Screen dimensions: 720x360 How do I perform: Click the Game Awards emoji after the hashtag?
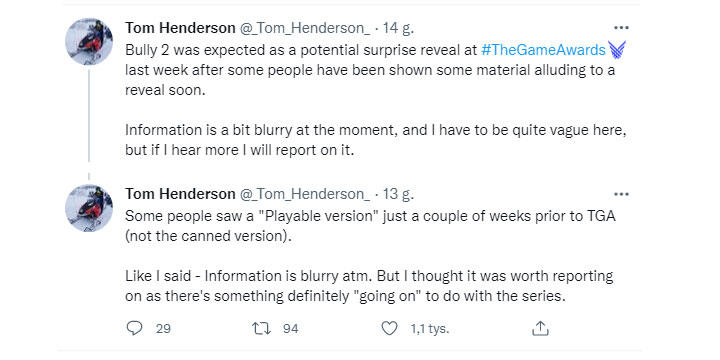(x=617, y=50)
